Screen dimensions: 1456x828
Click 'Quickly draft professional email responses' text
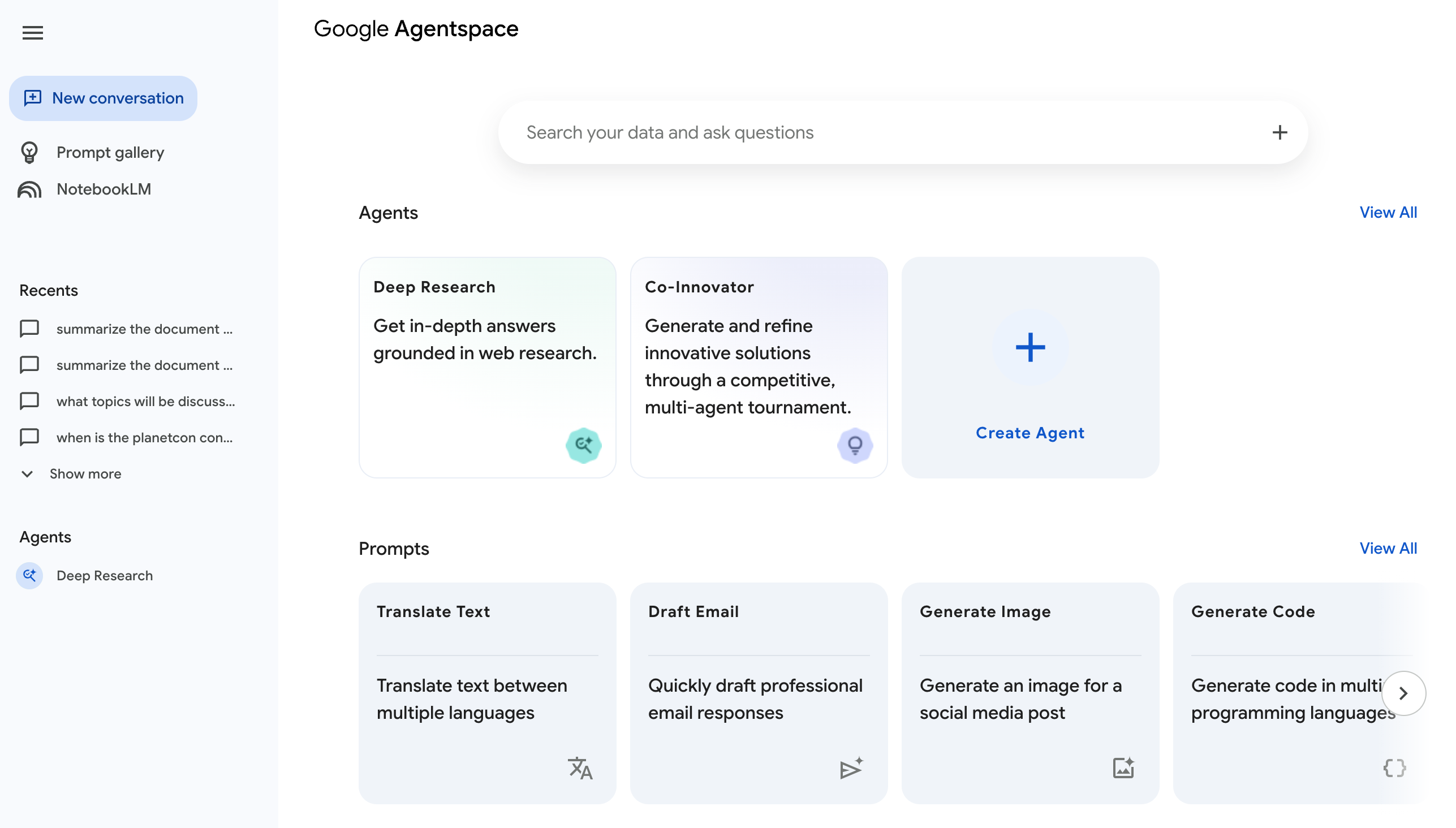755,700
